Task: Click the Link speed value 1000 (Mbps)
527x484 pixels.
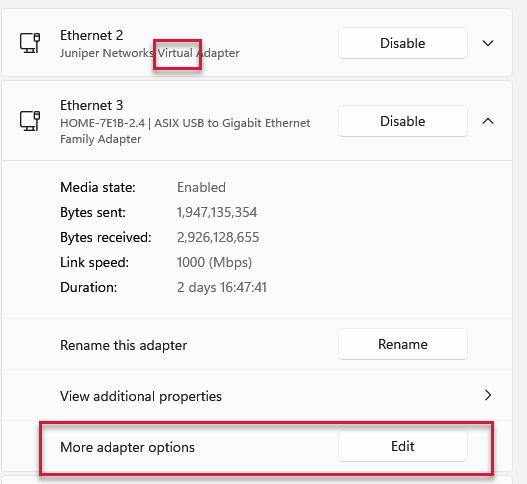Action: [x=214, y=263]
